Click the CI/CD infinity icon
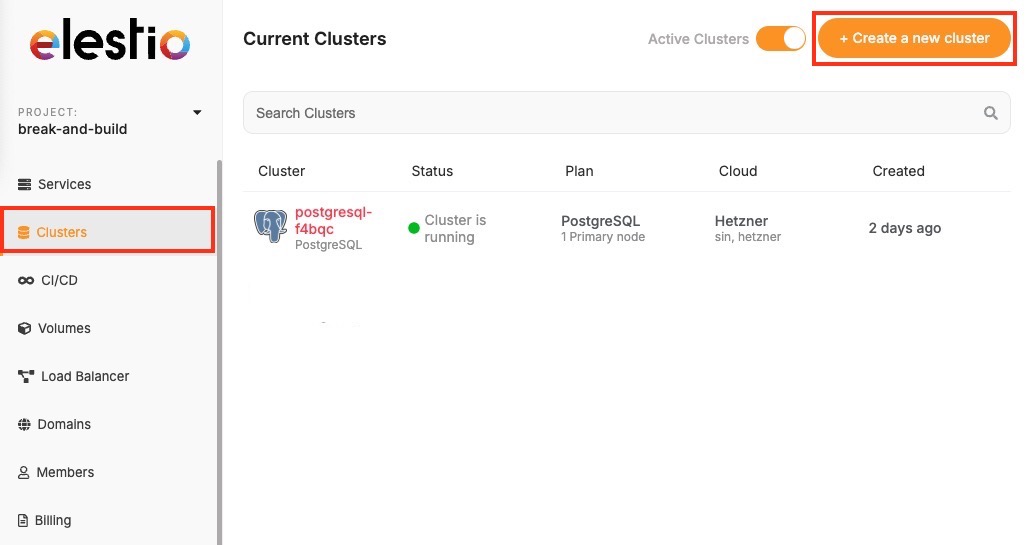 coord(26,281)
